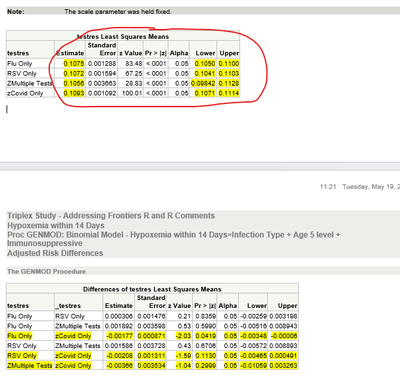Click the p-value 0.5990
This screenshot has width=400, height=377.
[x=205, y=326]
